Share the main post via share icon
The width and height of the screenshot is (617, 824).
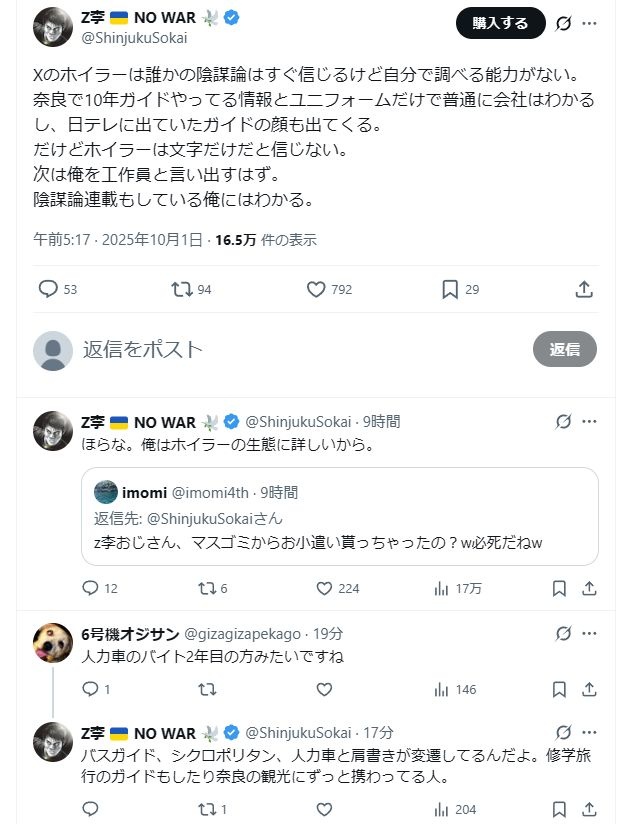[585, 289]
